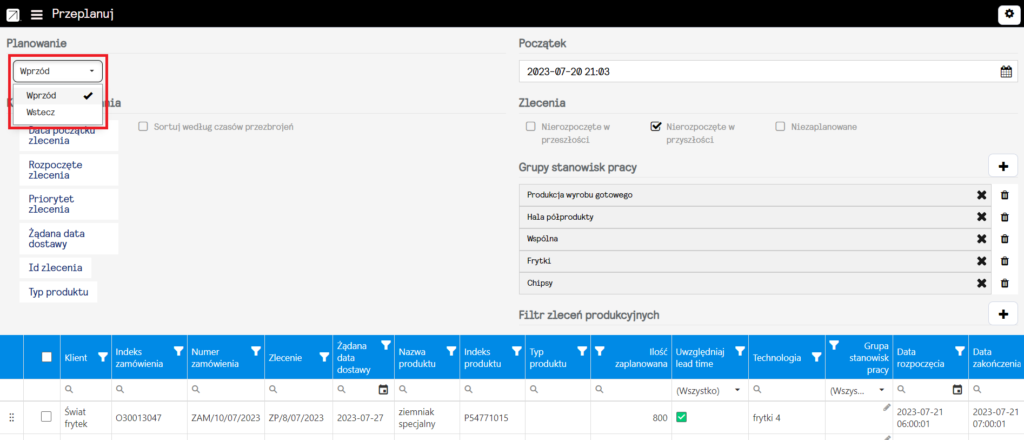The image size is (1024, 440).
Task: Open Grupa stanowisk pracy filter dropdown
Action: [859, 390]
